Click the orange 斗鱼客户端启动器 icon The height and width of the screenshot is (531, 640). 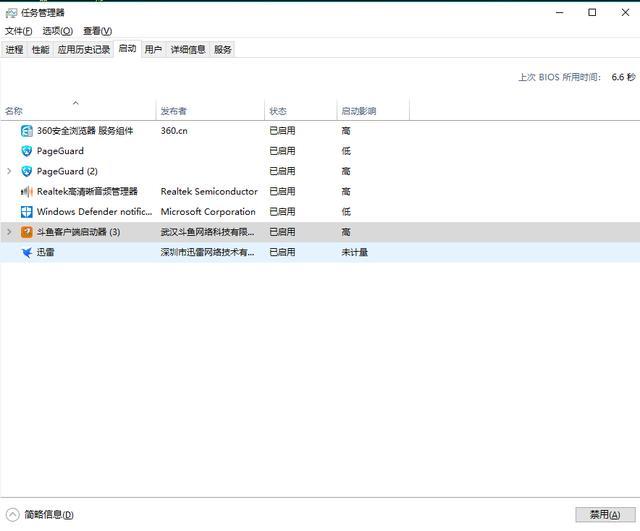27,232
